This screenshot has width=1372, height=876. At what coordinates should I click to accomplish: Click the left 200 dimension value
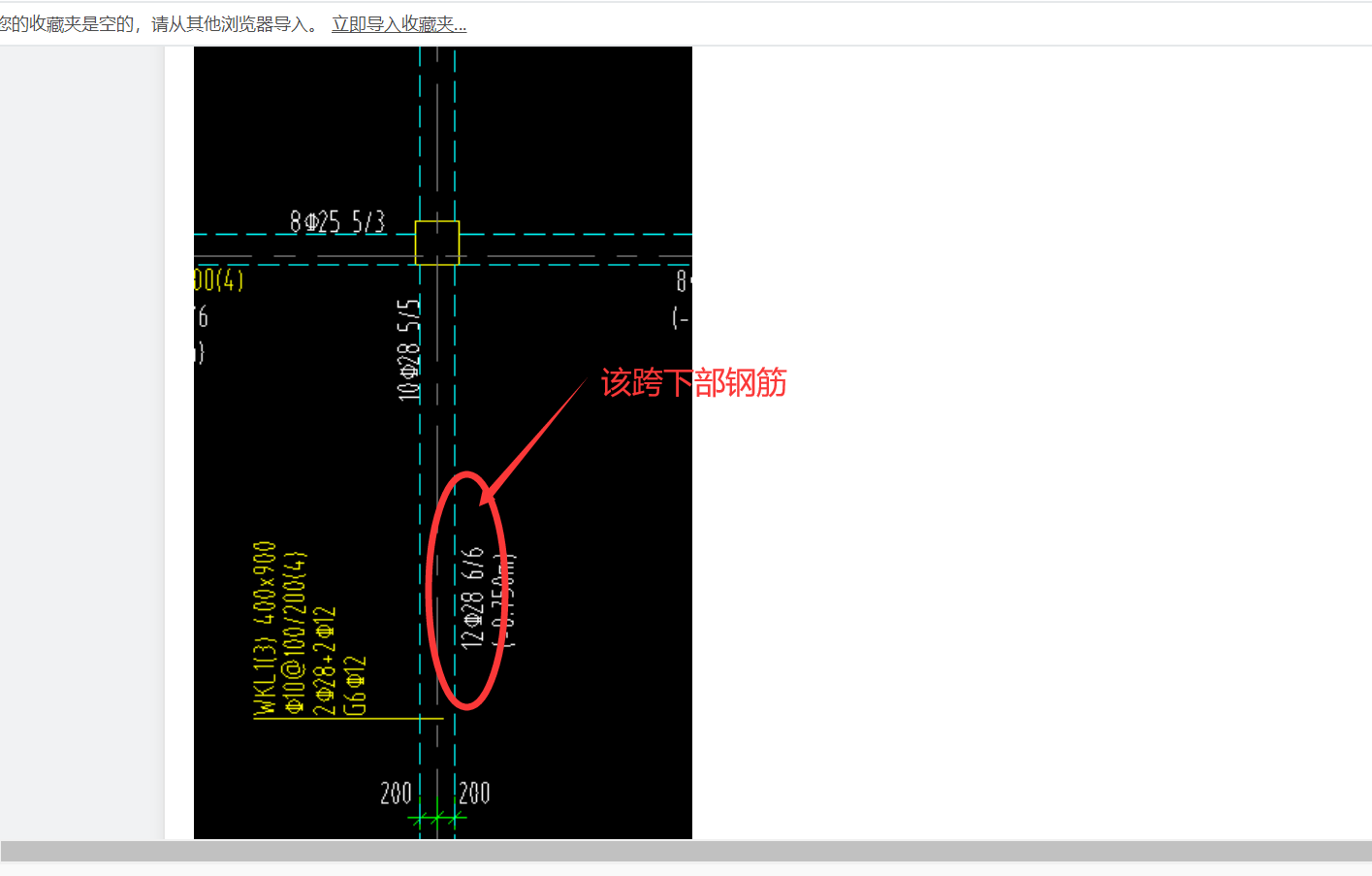click(x=396, y=794)
